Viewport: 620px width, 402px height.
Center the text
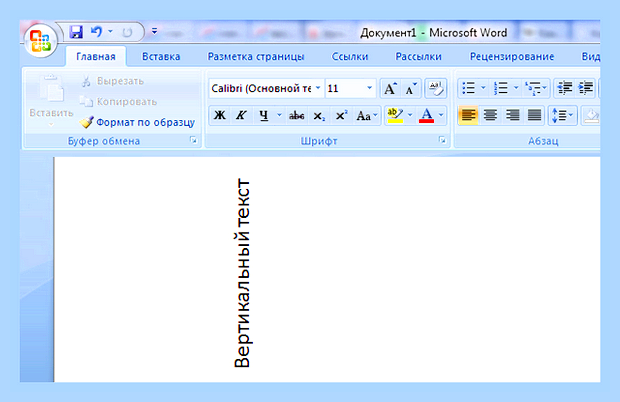coord(490,115)
